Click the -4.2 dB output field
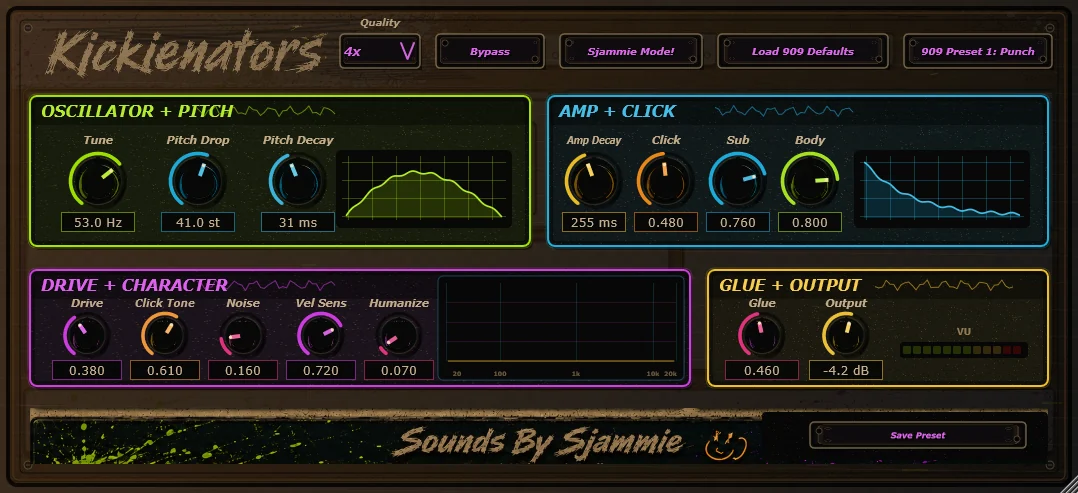 [846, 371]
